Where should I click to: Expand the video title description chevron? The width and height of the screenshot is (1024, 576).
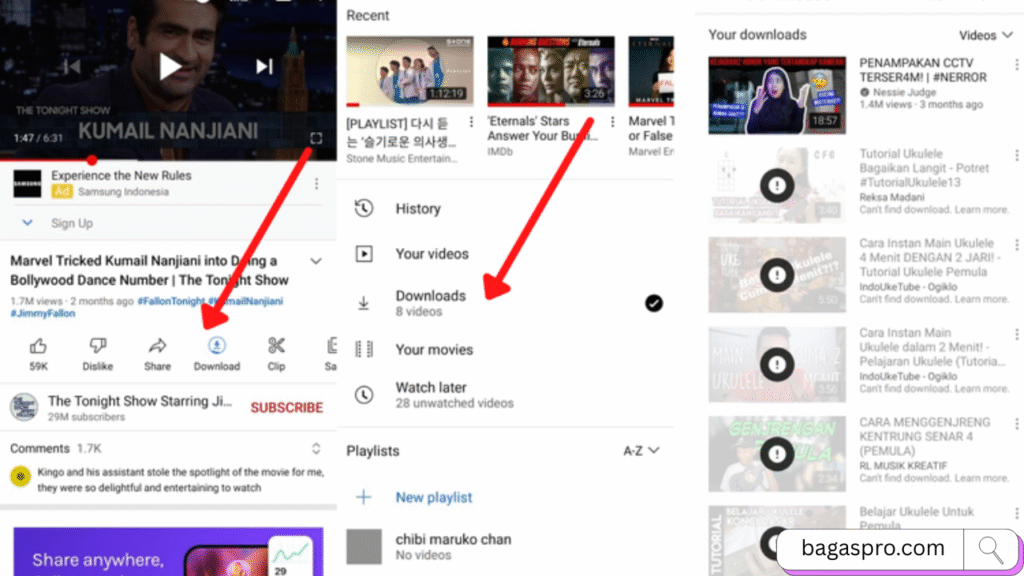click(x=316, y=261)
